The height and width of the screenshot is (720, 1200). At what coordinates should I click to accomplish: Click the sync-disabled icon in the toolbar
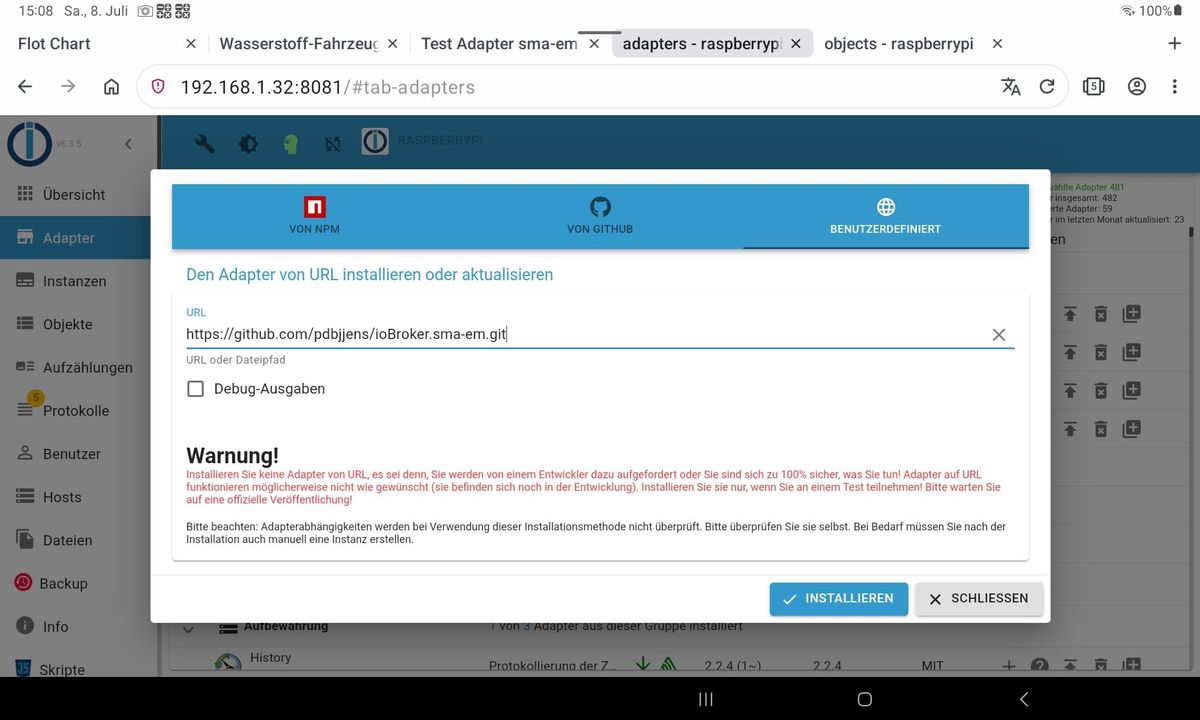pyautogui.click(x=333, y=144)
